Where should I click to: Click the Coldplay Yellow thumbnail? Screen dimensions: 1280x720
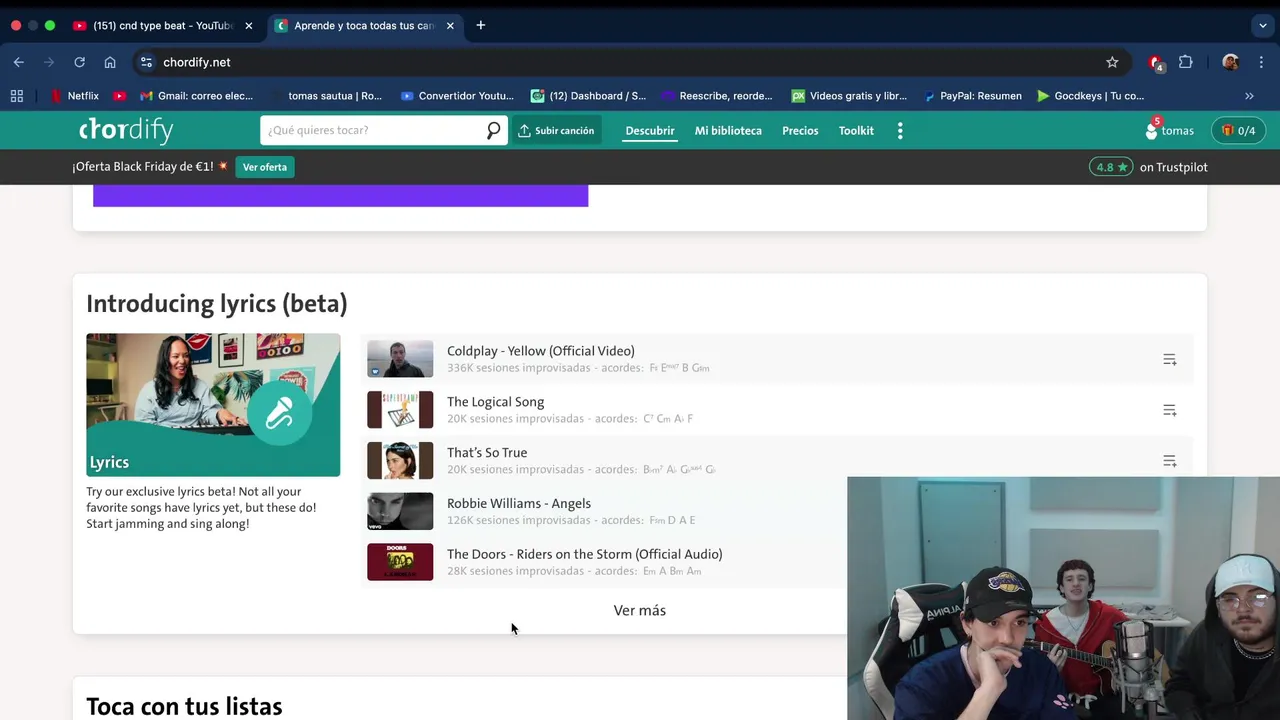400,359
